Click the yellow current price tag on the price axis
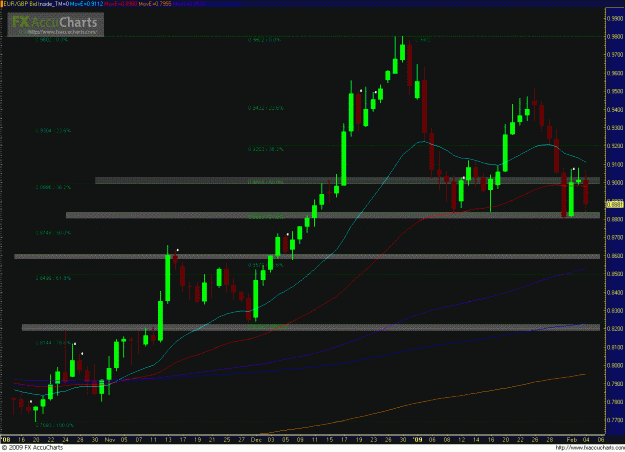Screen dimensions: 625x452 pyautogui.click(x=615, y=204)
